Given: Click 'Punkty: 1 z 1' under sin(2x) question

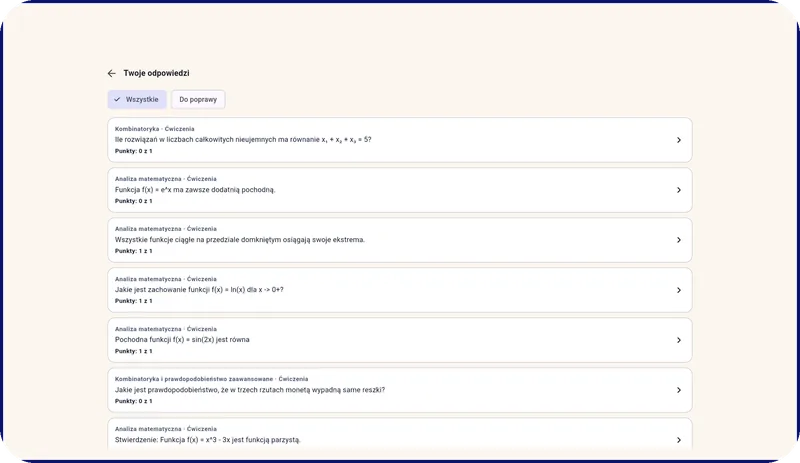Looking at the screenshot, I should pos(134,351).
